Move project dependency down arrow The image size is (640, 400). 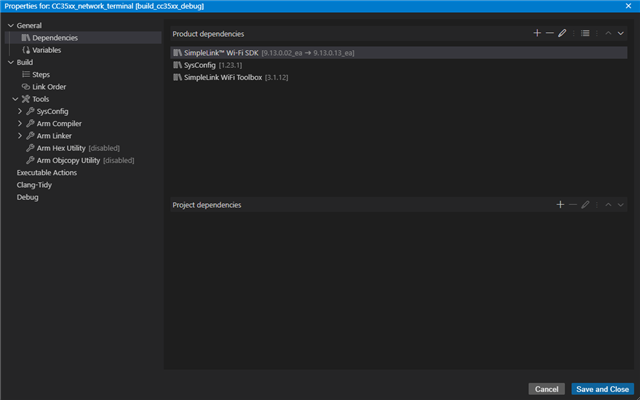tap(620, 204)
